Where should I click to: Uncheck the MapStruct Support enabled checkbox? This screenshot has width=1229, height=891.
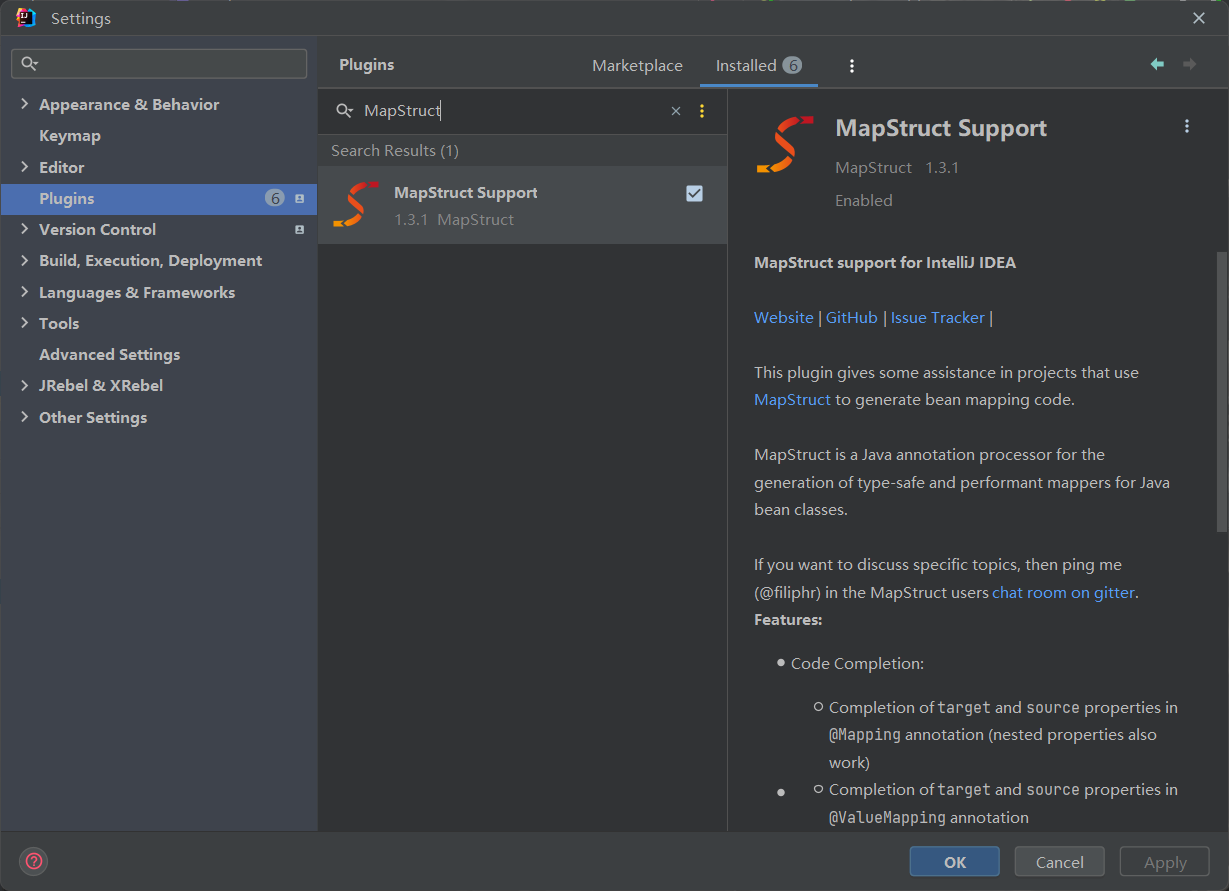[694, 194]
